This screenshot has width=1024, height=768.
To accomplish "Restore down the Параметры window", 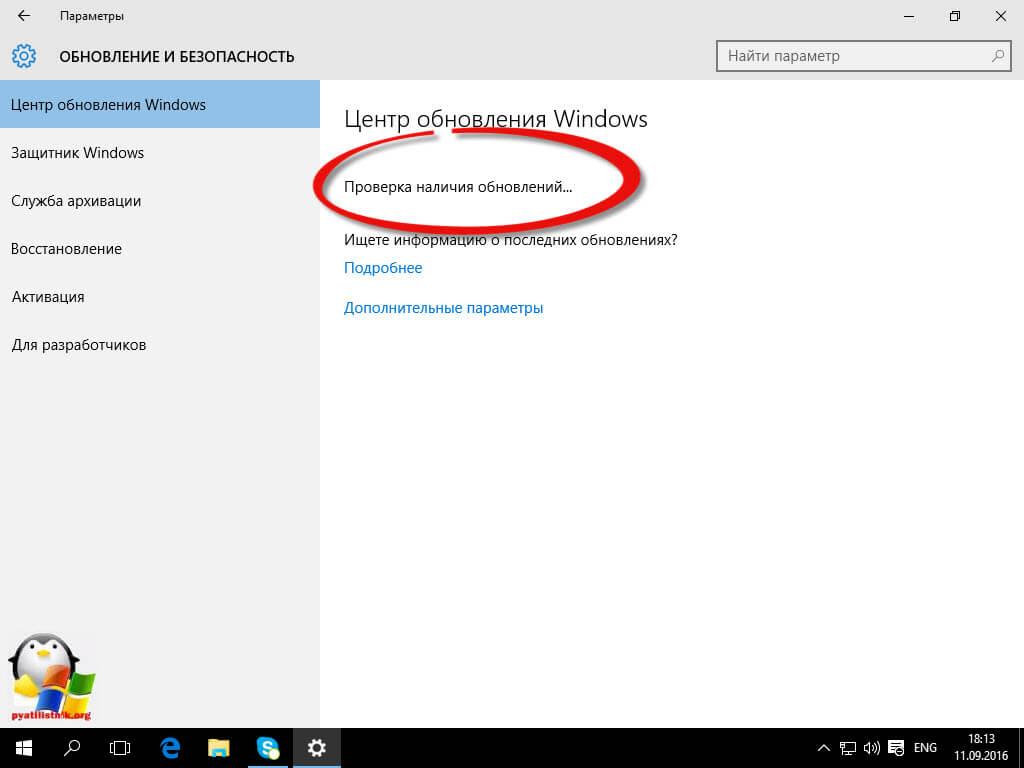I will pyautogui.click(x=955, y=16).
